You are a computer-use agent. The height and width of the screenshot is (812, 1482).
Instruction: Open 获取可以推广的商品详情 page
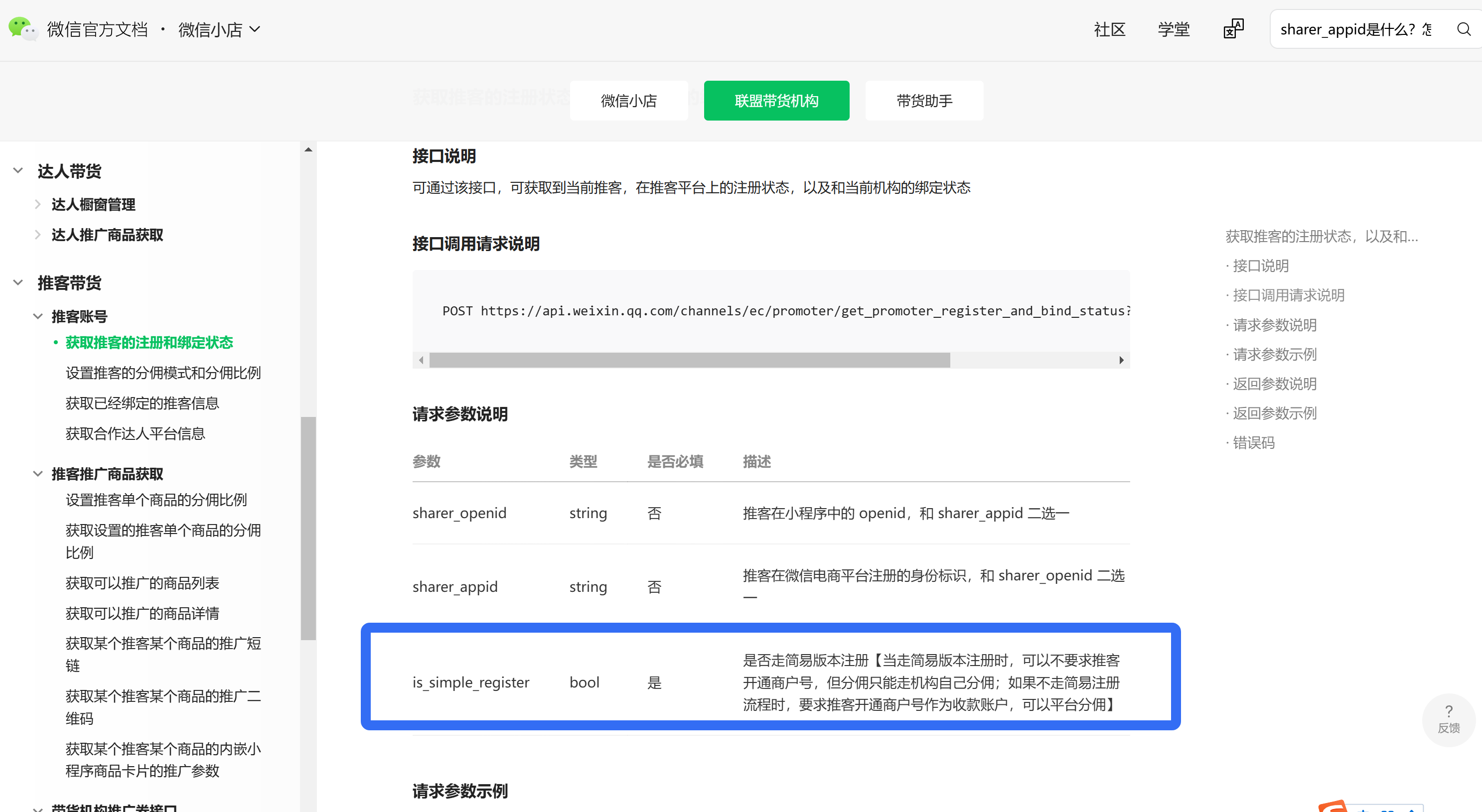[x=142, y=614]
